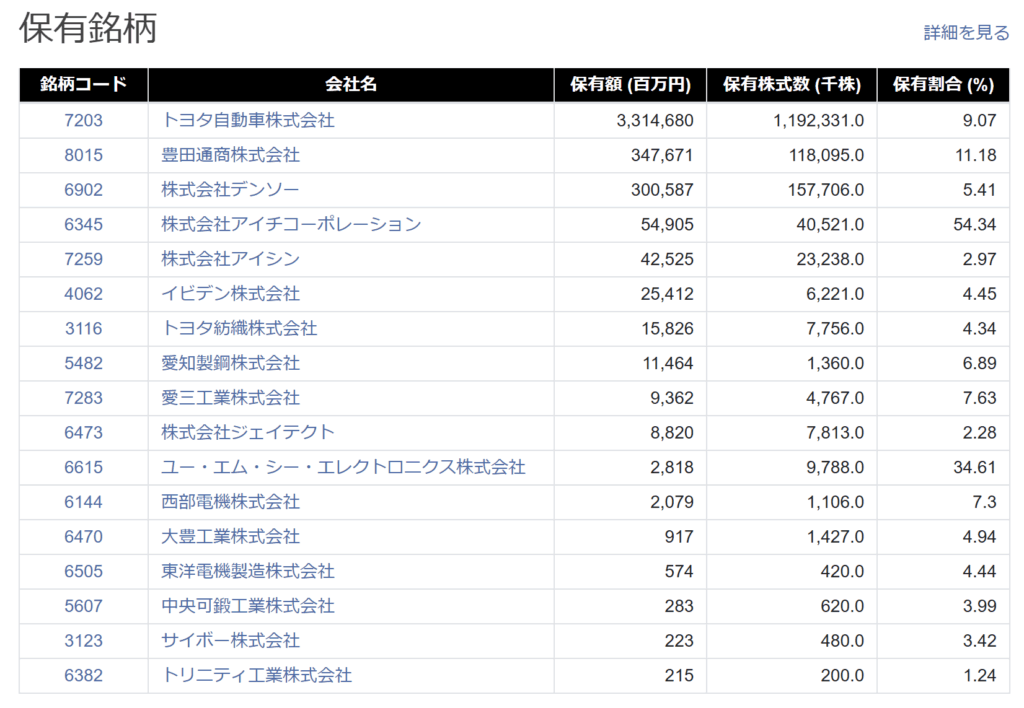Select the 3,314,680 holding value cell
This screenshot has height=708, width=1024.
pyautogui.click(x=630, y=120)
